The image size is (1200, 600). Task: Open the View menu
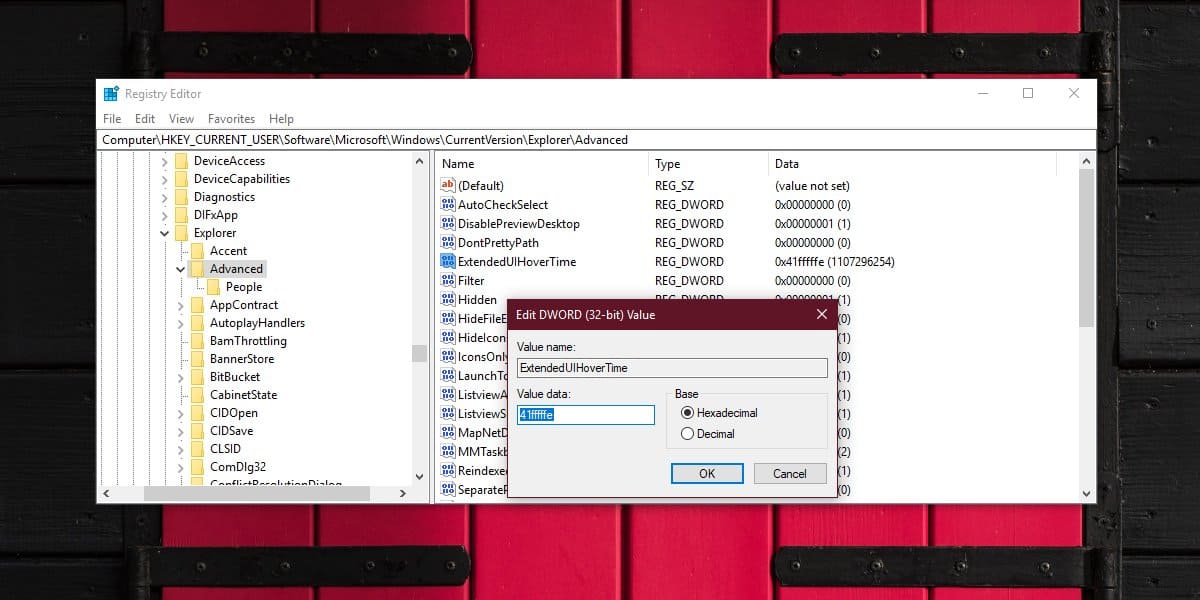181,119
